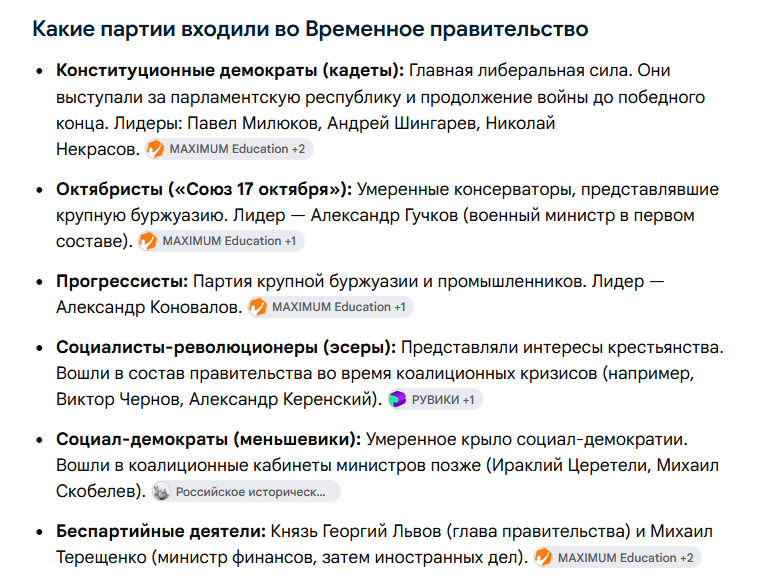Click the bold term Прогрессисты
This screenshot has height=579, width=772.
tap(122, 282)
